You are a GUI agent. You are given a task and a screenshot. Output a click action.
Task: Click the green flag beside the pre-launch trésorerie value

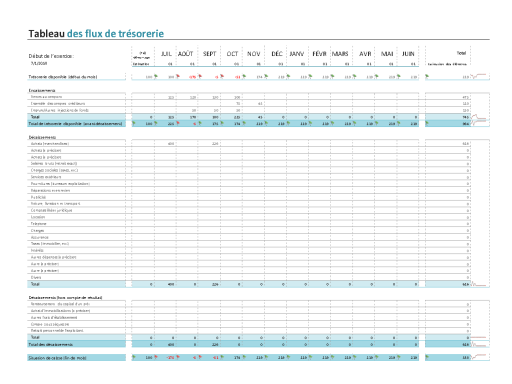(x=156, y=76)
